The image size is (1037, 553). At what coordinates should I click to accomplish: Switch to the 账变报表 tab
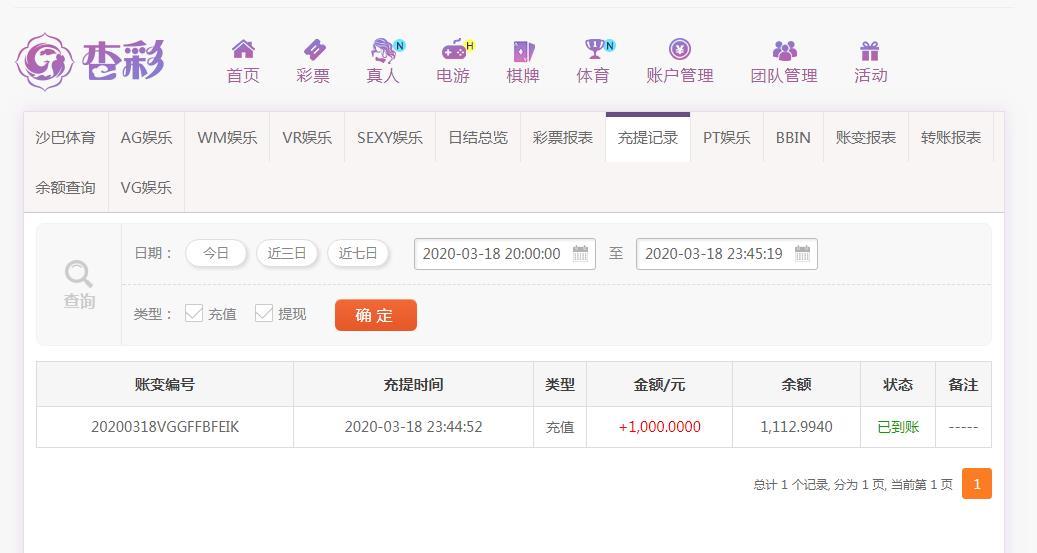click(866, 138)
